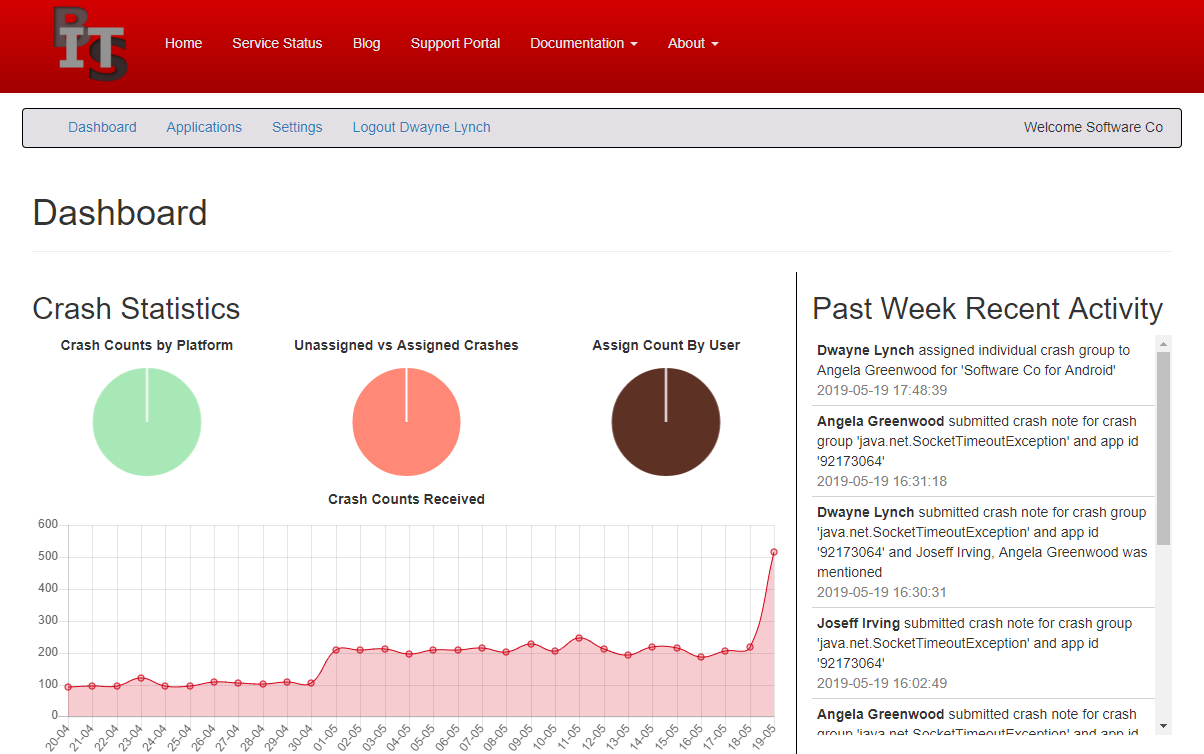The width and height of the screenshot is (1204, 754).
Task: Click the 23-04 data point on chart
Action: pos(141,678)
